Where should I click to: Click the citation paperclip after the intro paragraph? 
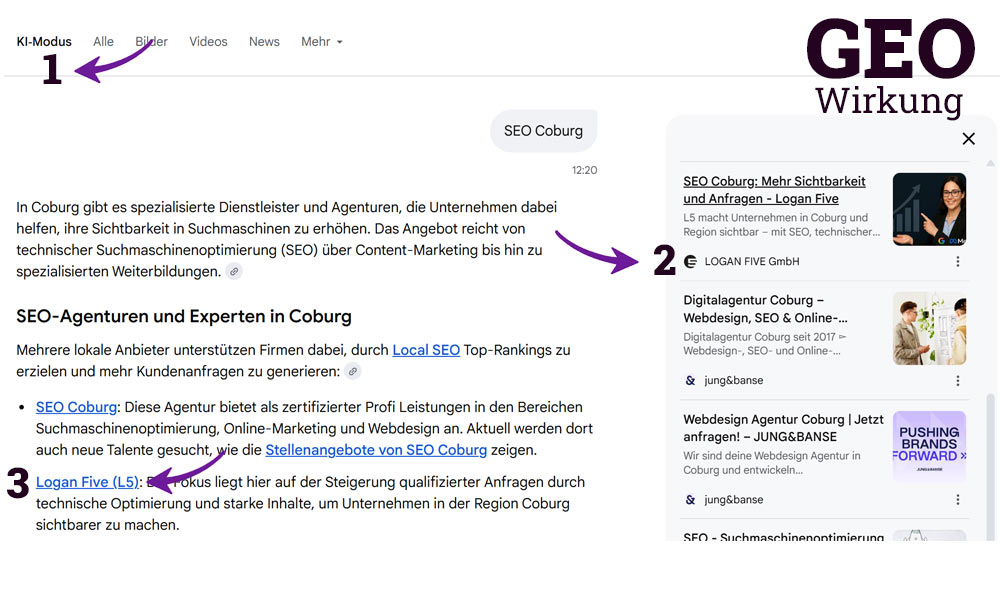tap(234, 271)
